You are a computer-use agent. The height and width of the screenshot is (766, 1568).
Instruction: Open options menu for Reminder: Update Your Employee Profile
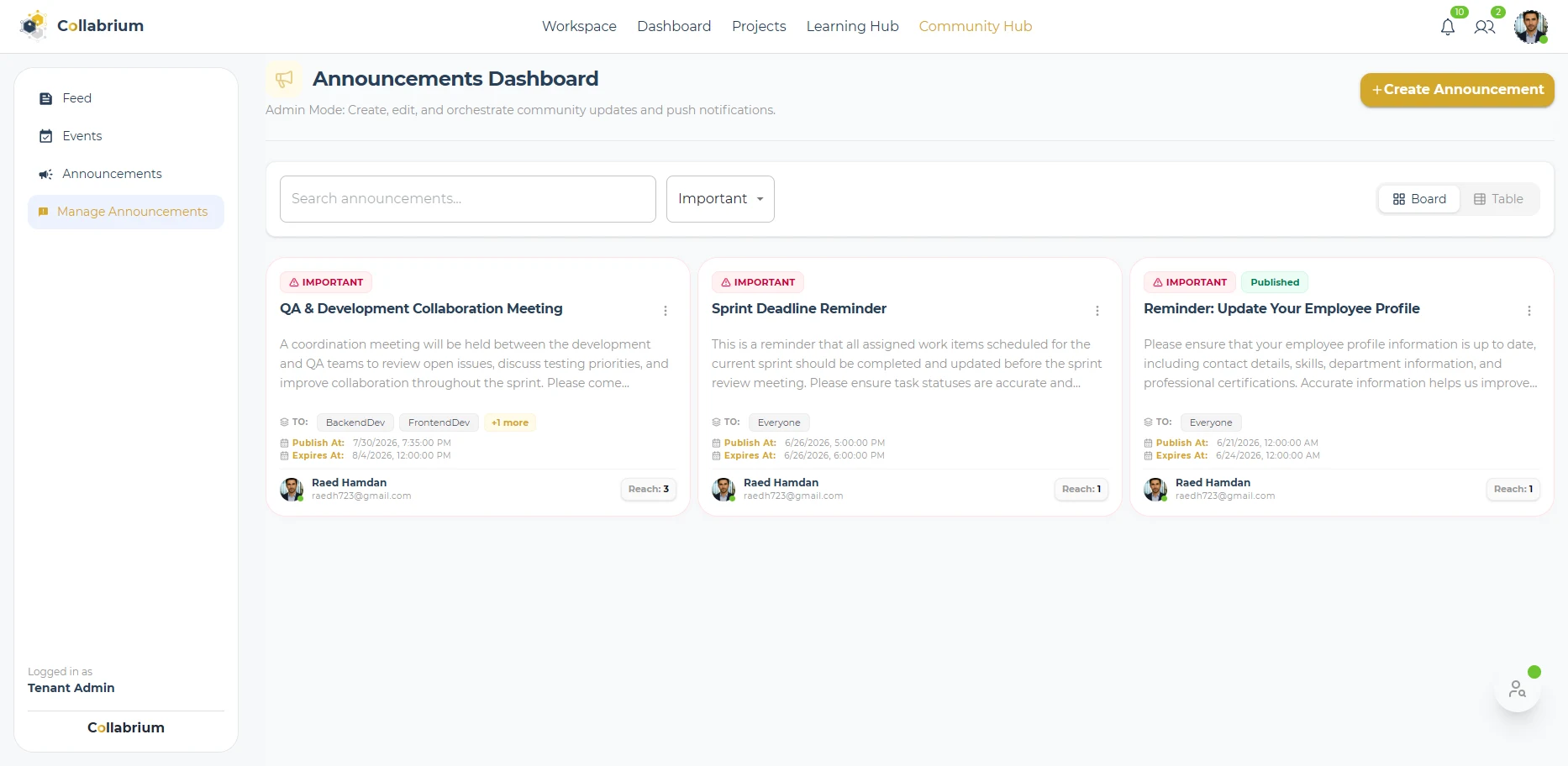tap(1529, 311)
